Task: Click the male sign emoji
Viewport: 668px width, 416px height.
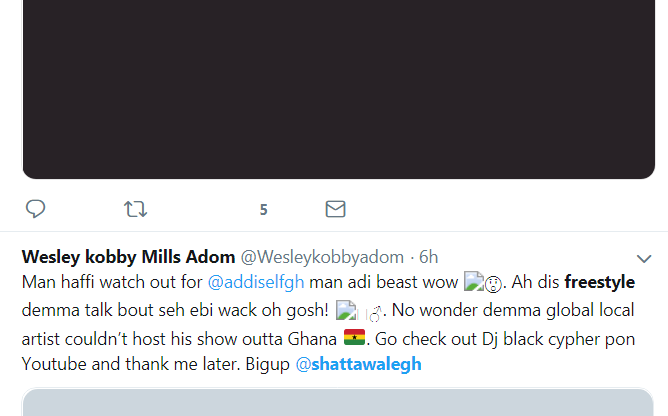Action: [x=375, y=314]
